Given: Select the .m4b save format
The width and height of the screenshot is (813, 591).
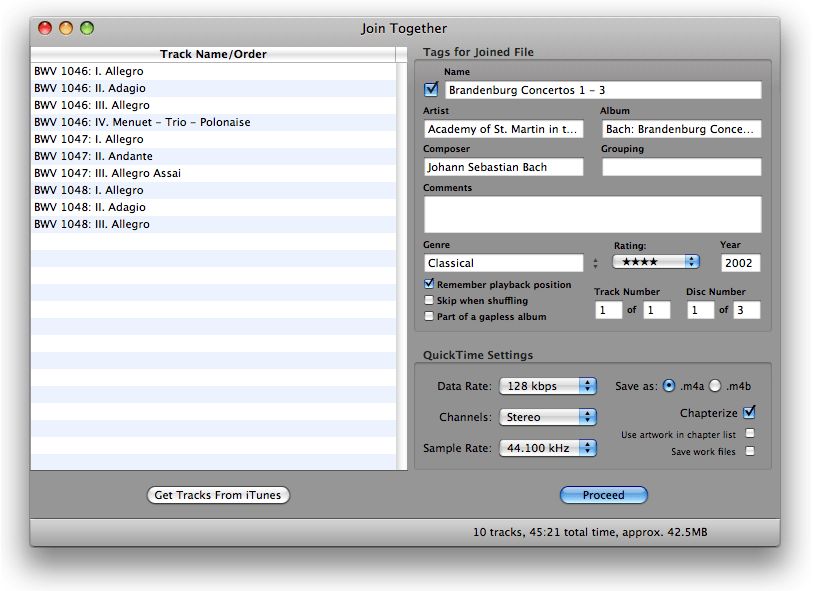Looking at the screenshot, I should click(715, 386).
